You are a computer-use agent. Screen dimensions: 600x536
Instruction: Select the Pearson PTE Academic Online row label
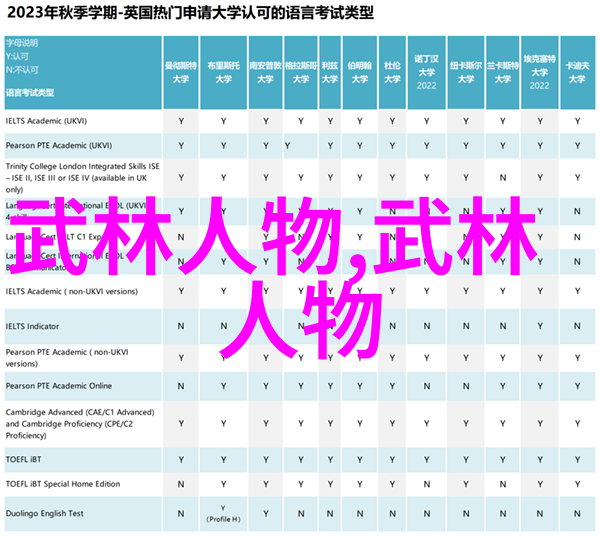click(x=59, y=386)
